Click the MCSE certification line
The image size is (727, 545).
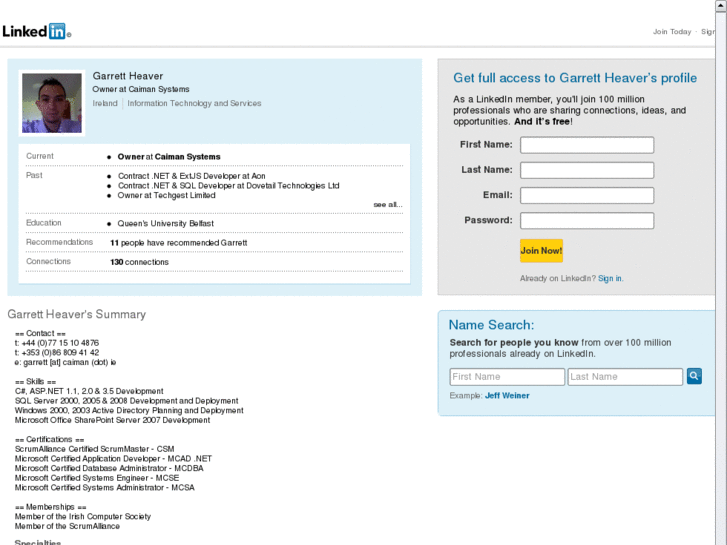97,478
